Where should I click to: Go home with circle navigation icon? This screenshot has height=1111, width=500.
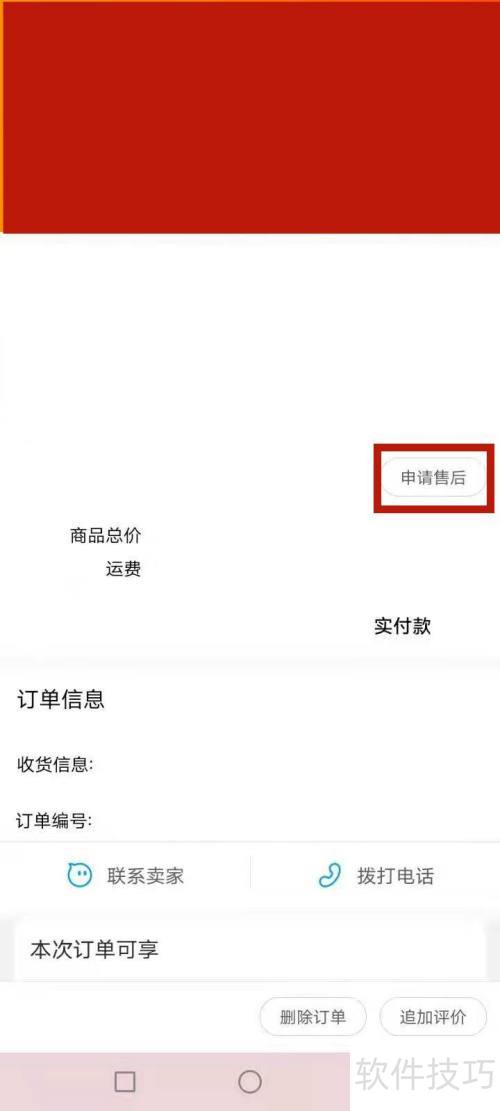pos(250,1081)
